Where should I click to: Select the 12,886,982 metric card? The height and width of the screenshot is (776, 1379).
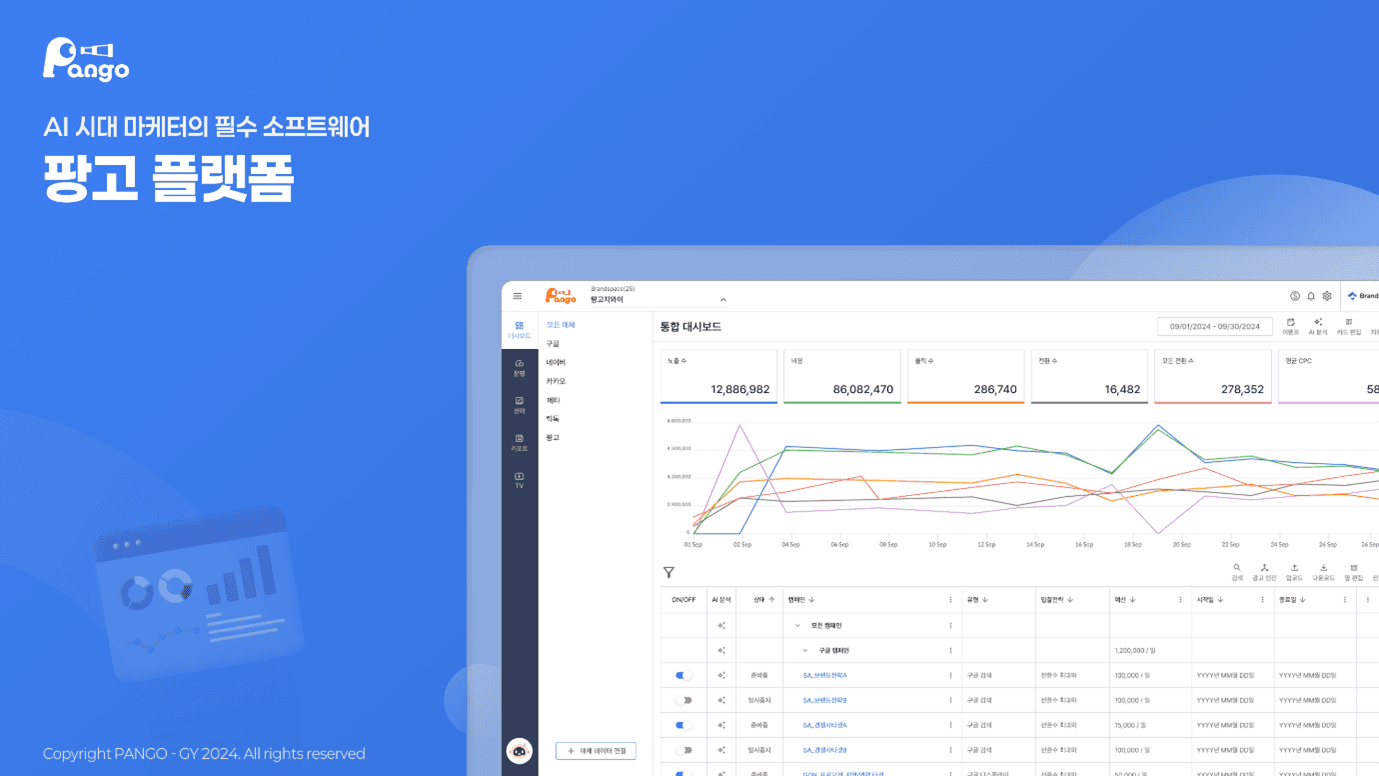pyautogui.click(x=719, y=376)
